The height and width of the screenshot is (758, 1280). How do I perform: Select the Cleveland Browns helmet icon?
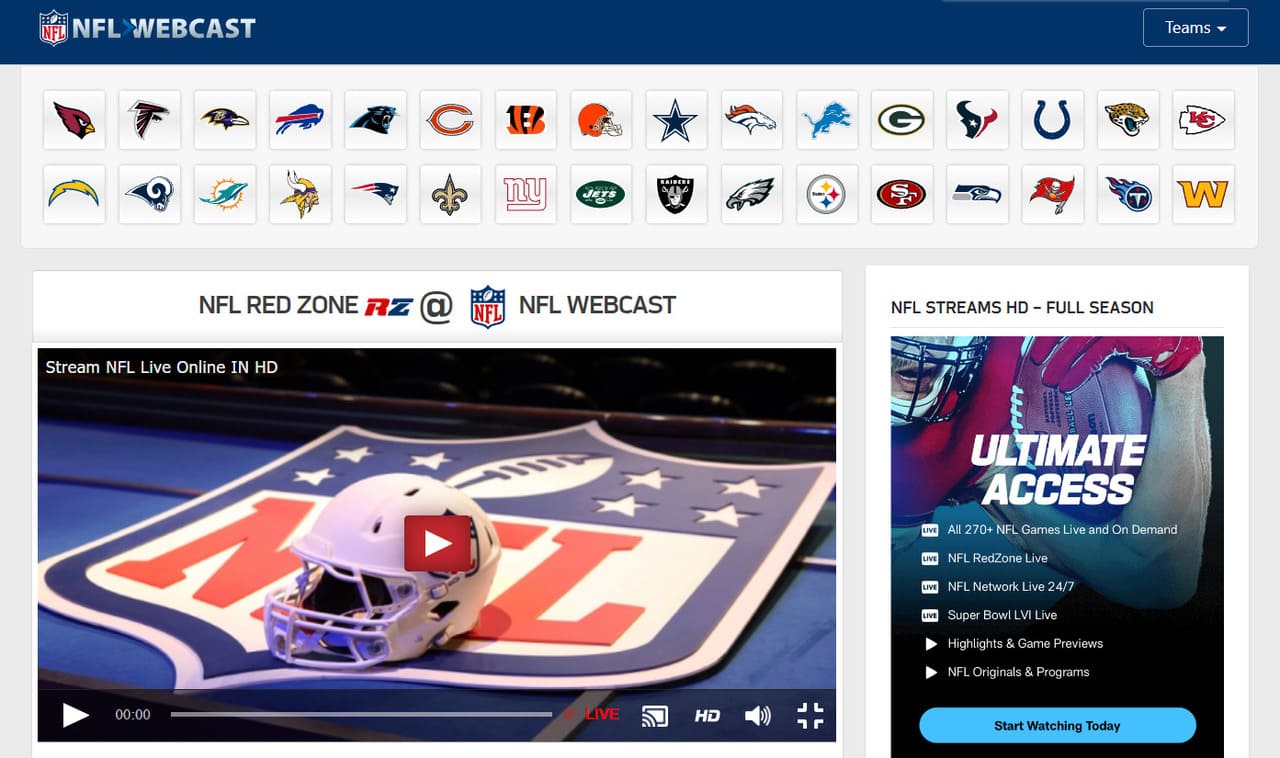601,120
